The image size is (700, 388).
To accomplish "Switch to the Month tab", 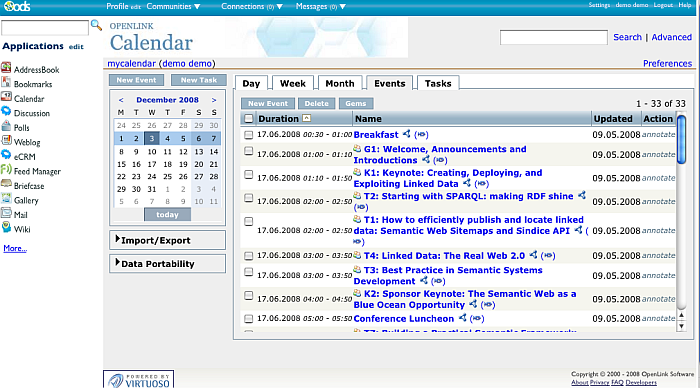I will [340, 83].
